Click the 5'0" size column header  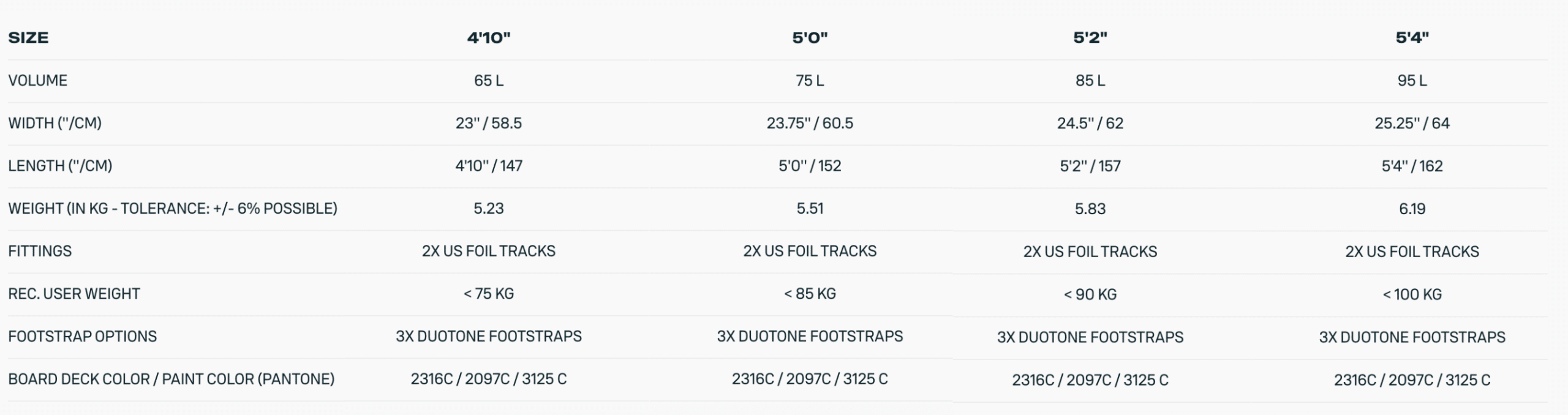tap(810, 38)
